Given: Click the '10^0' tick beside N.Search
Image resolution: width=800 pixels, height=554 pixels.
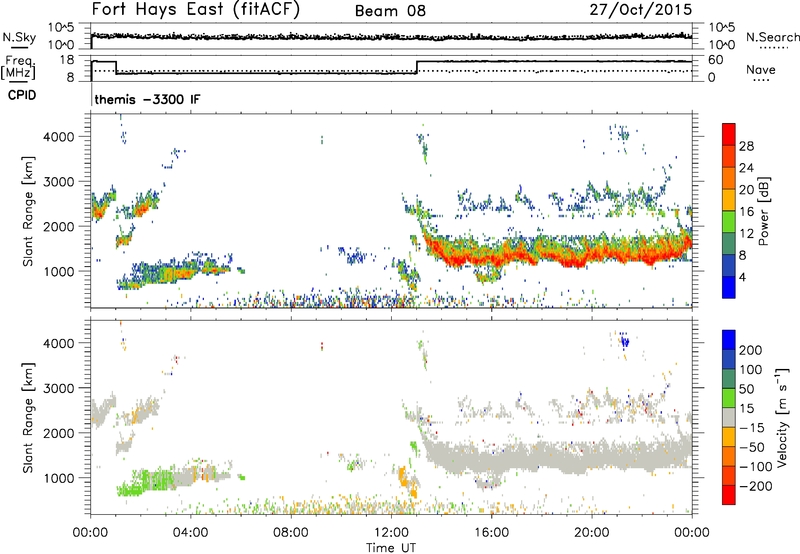Looking at the screenshot, I should pyautogui.click(x=722, y=45).
